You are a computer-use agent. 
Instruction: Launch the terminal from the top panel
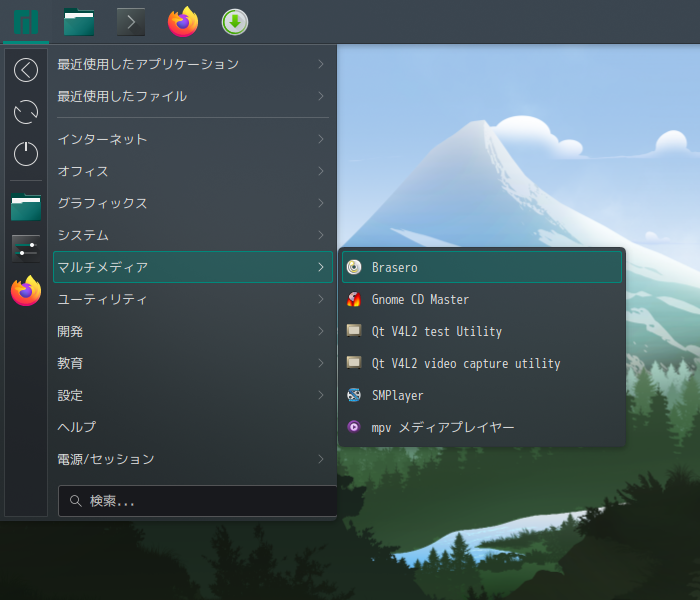[131, 22]
